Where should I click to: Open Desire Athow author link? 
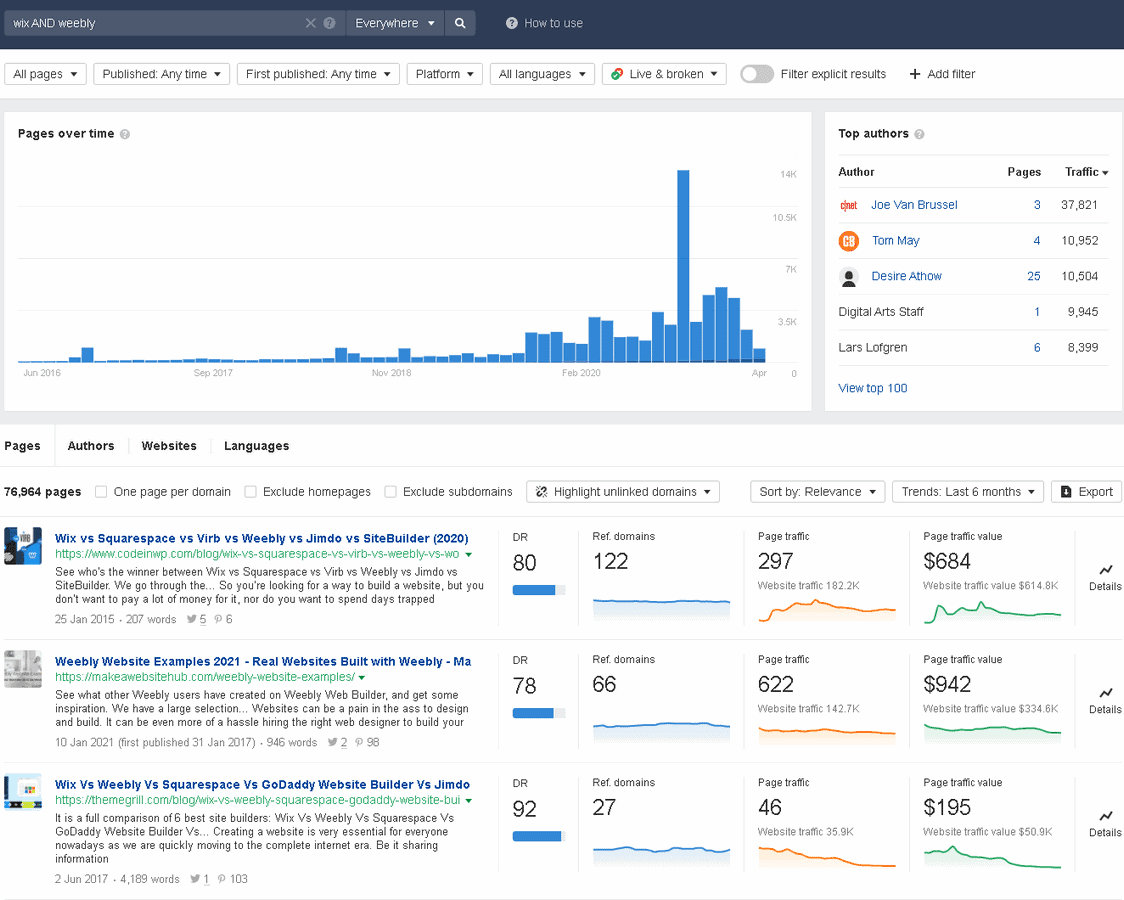click(906, 277)
